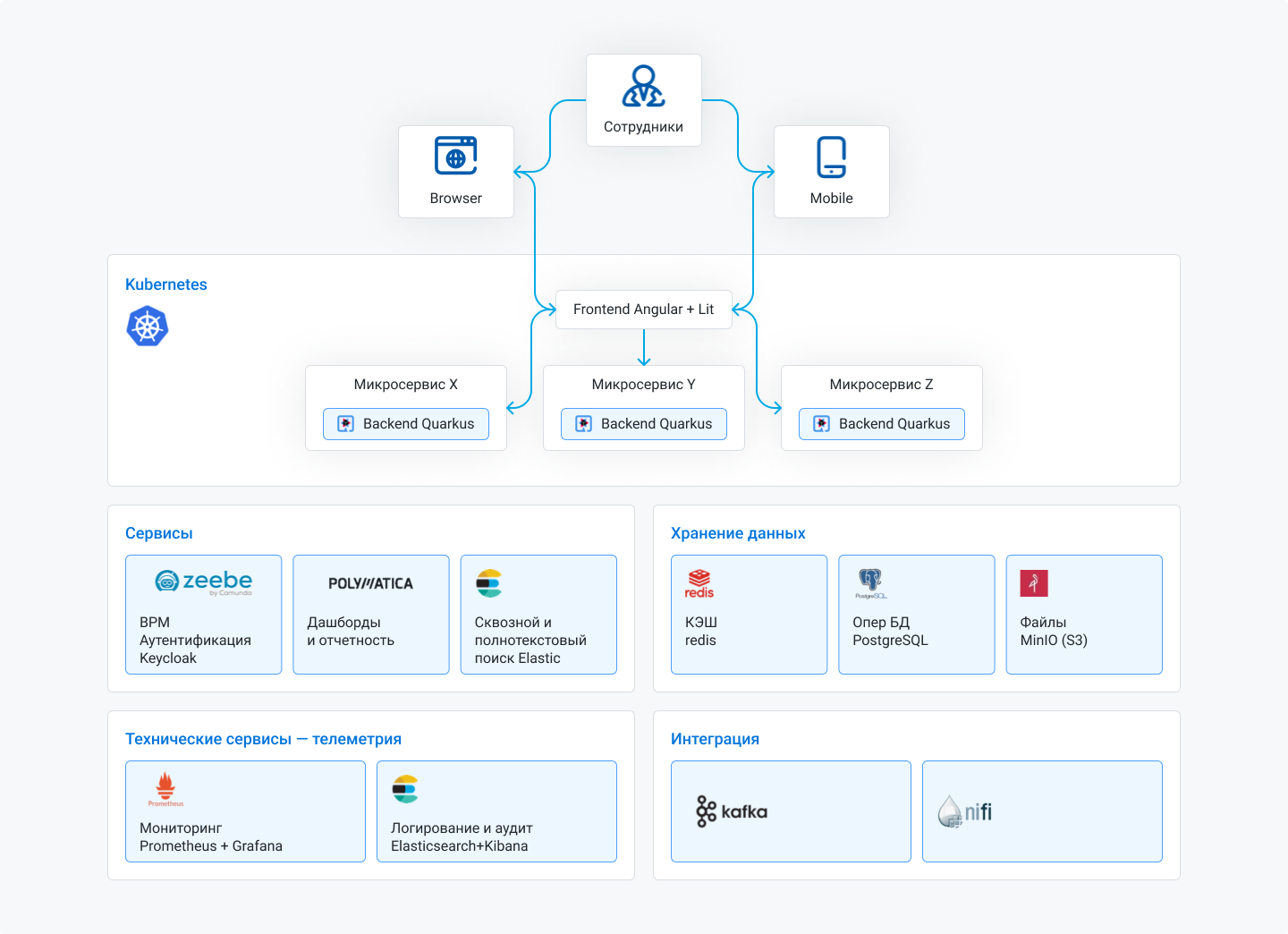Click the Интеграция heading
This screenshot has height=934, width=1288.
[x=715, y=739]
